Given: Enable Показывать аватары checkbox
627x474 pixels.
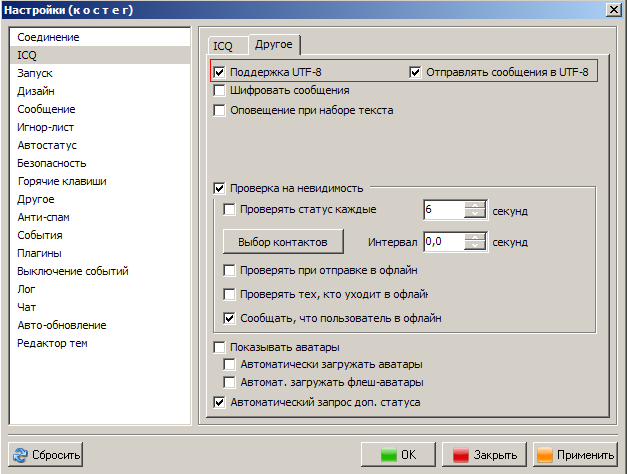Looking at the screenshot, I should (x=219, y=347).
